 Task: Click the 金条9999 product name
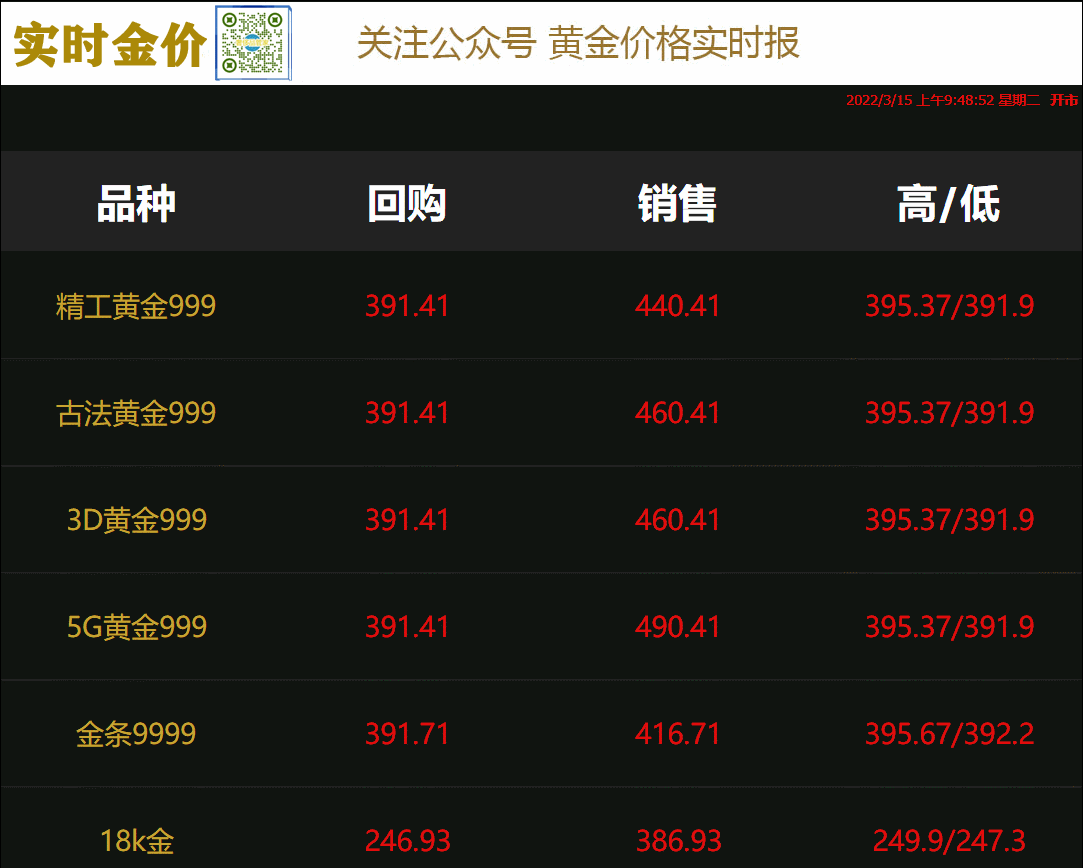pos(136,734)
